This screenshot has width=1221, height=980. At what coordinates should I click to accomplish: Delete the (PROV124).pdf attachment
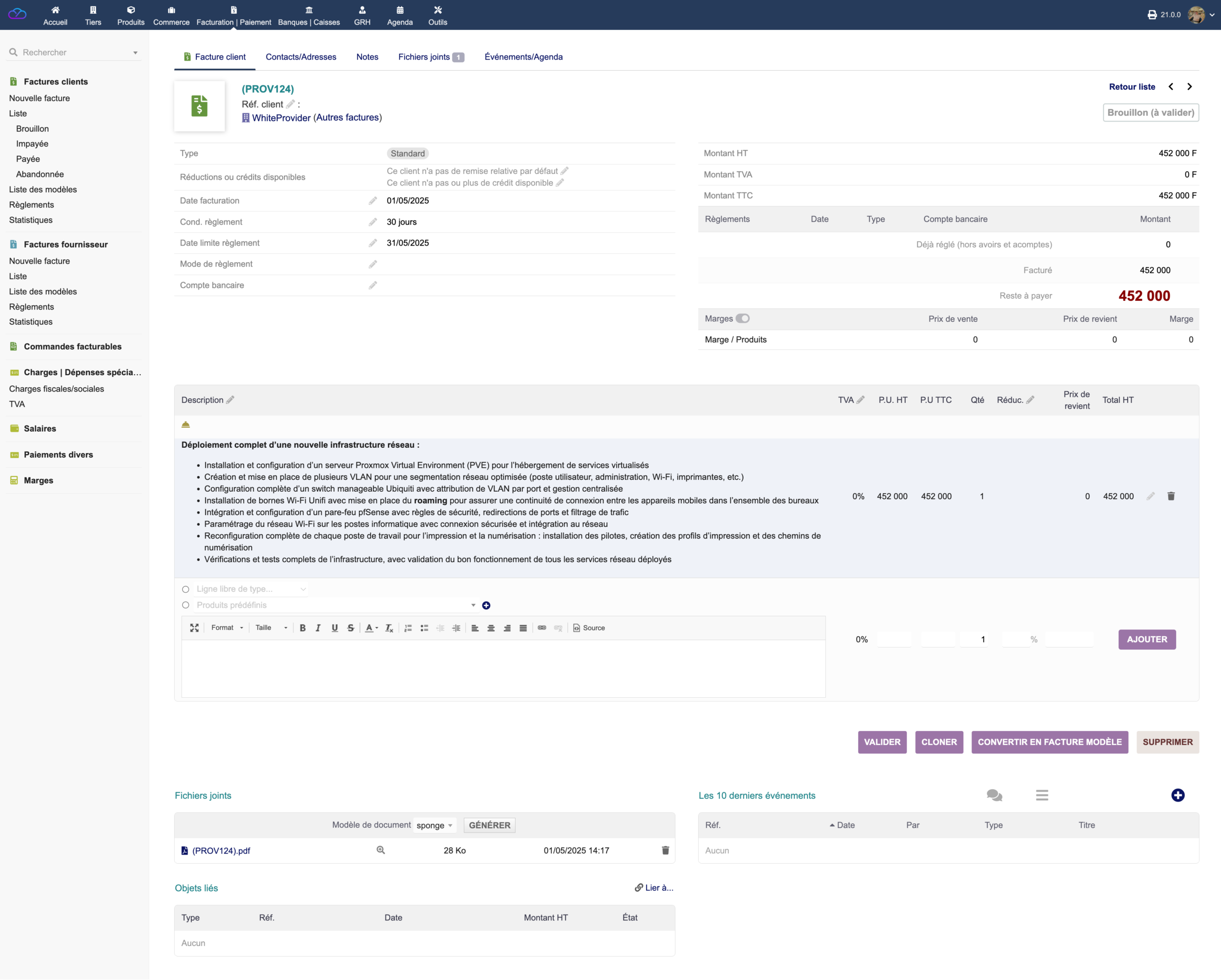pyautogui.click(x=665, y=850)
